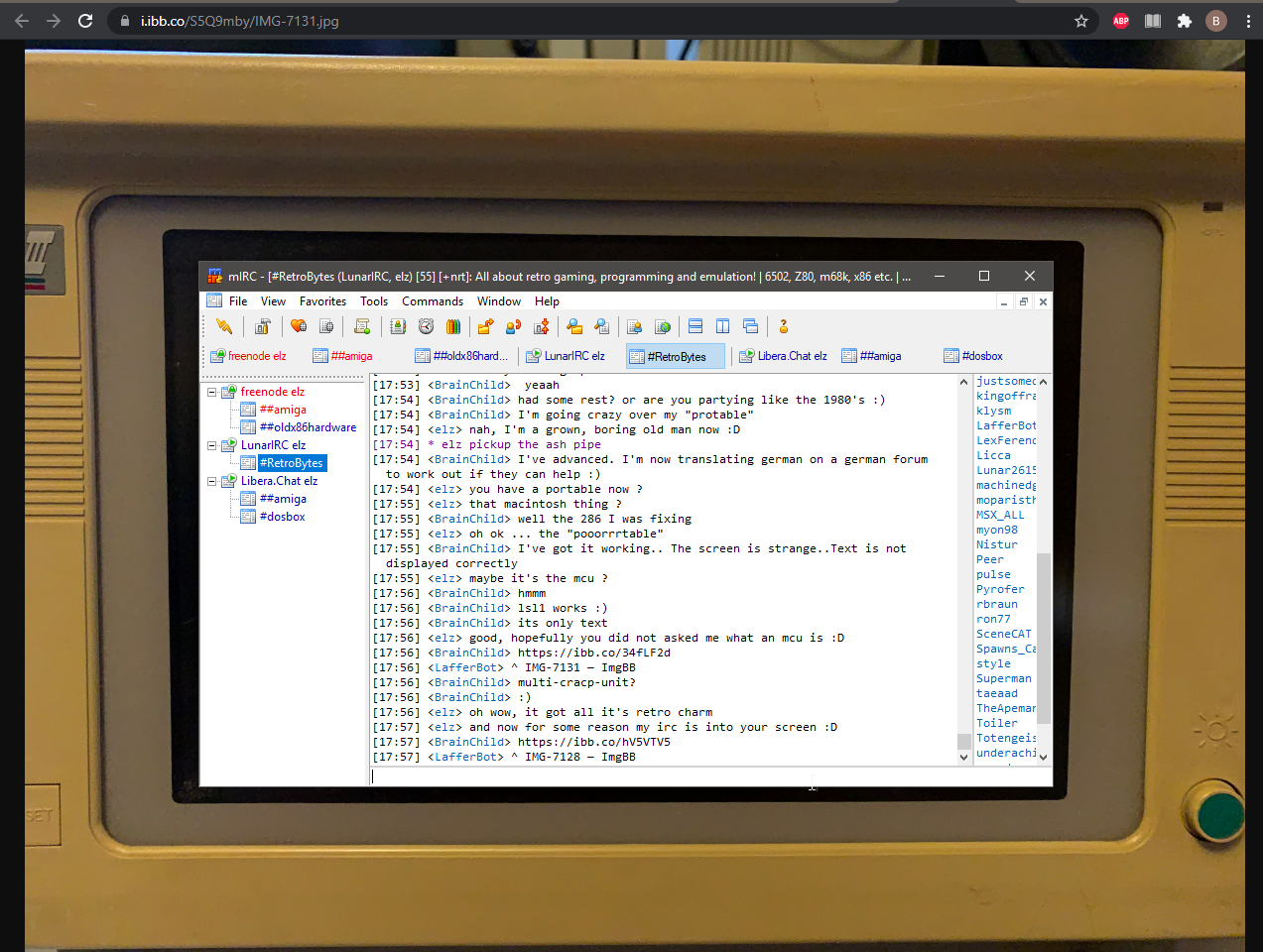Open Chrome Extensions puzzle icon

[x=1185, y=21]
